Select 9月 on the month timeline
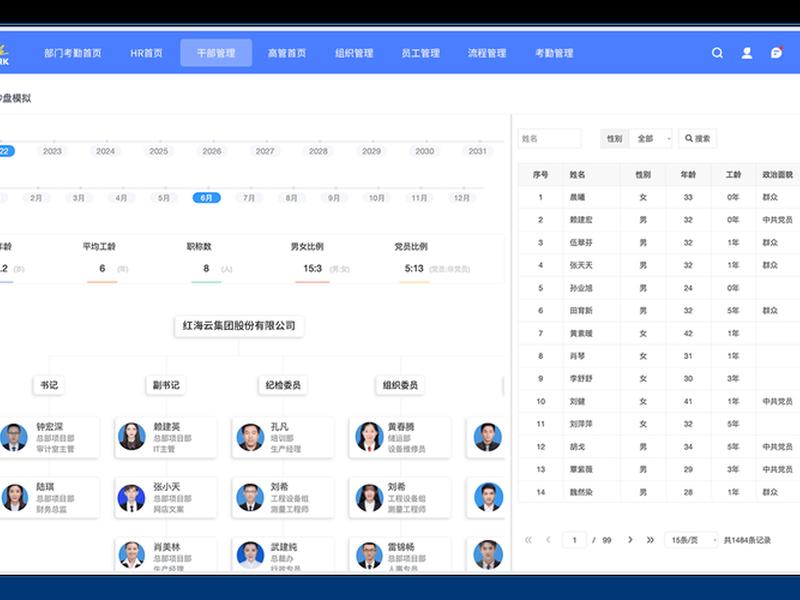The image size is (800, 600). click(x=334, y=198)
